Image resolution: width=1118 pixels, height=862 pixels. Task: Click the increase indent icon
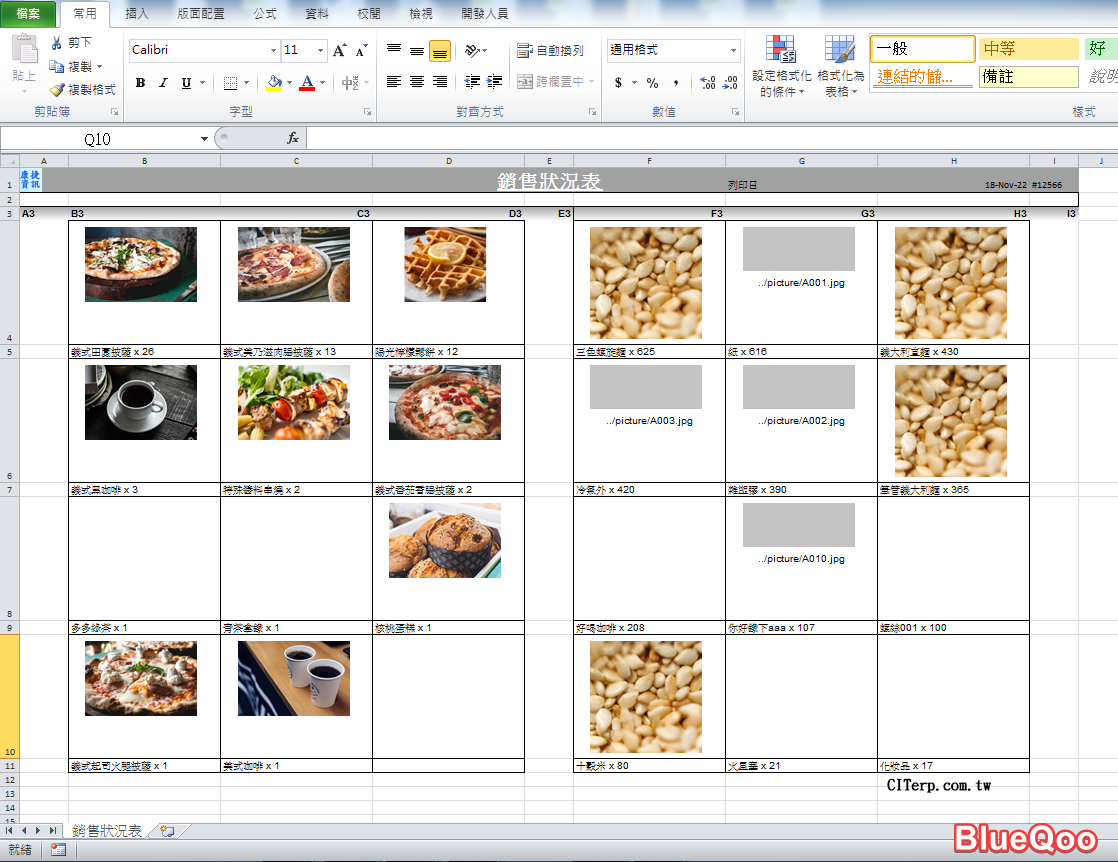coord(494,82)
